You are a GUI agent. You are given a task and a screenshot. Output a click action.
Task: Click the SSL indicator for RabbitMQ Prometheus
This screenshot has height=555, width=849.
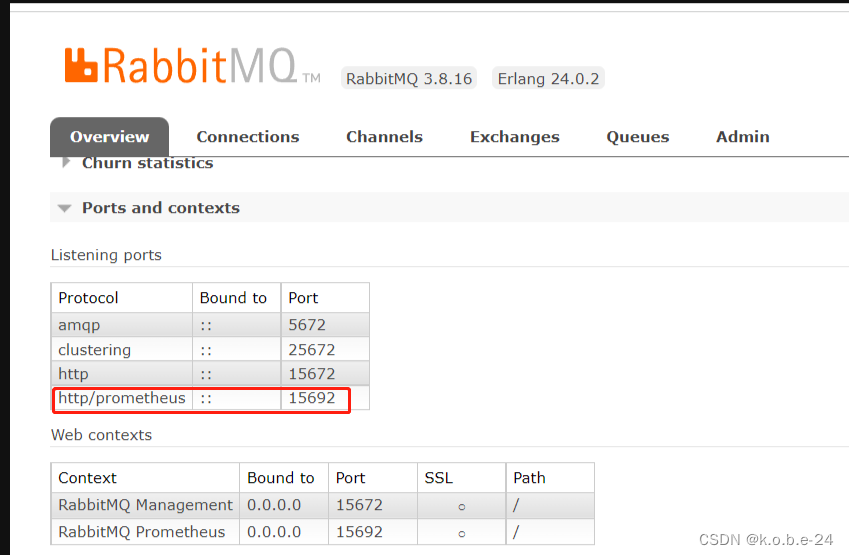click(x=461, y=533)
